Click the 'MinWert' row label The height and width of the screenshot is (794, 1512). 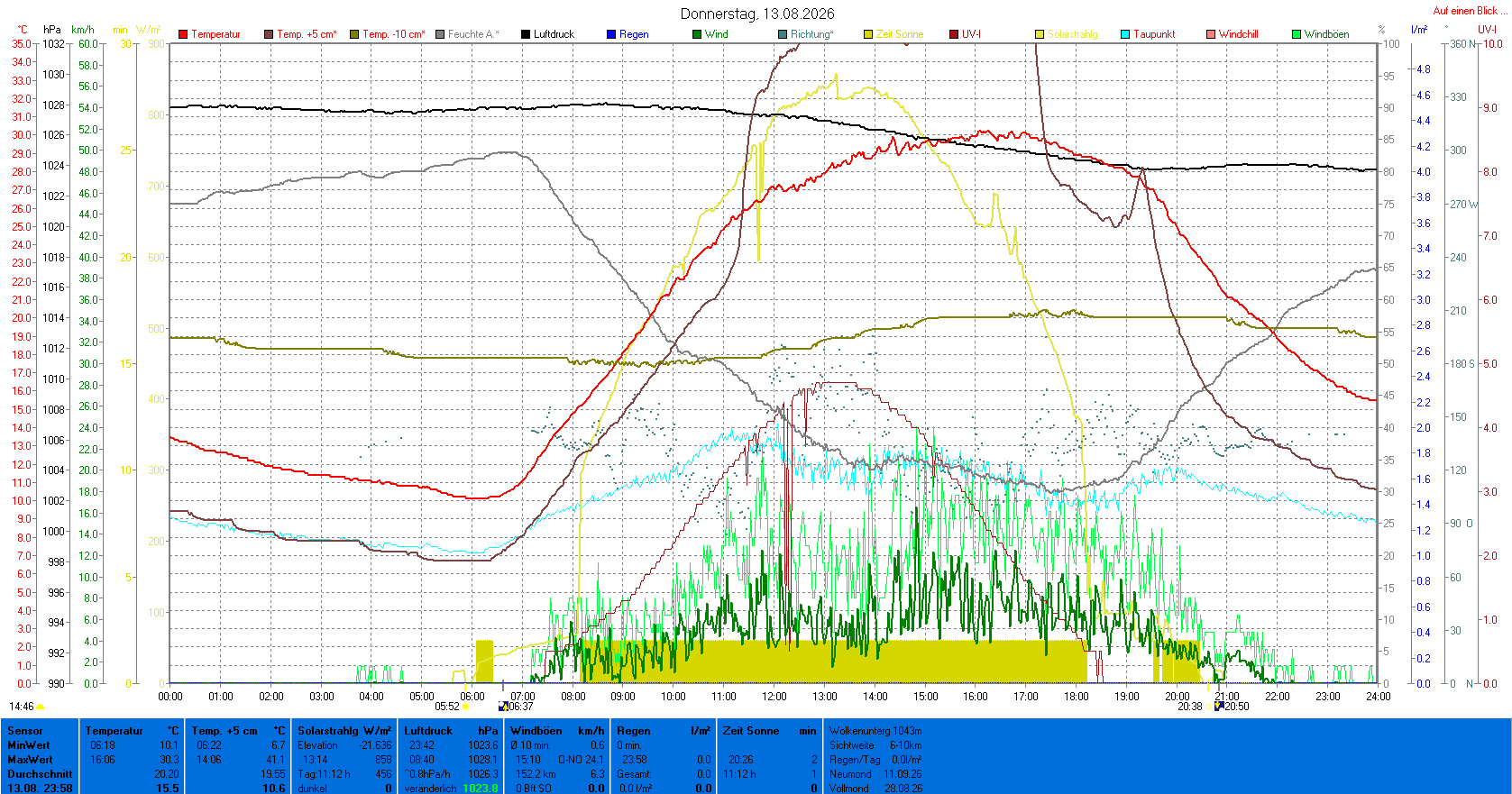pyautogui.click(x=29, y=745)
